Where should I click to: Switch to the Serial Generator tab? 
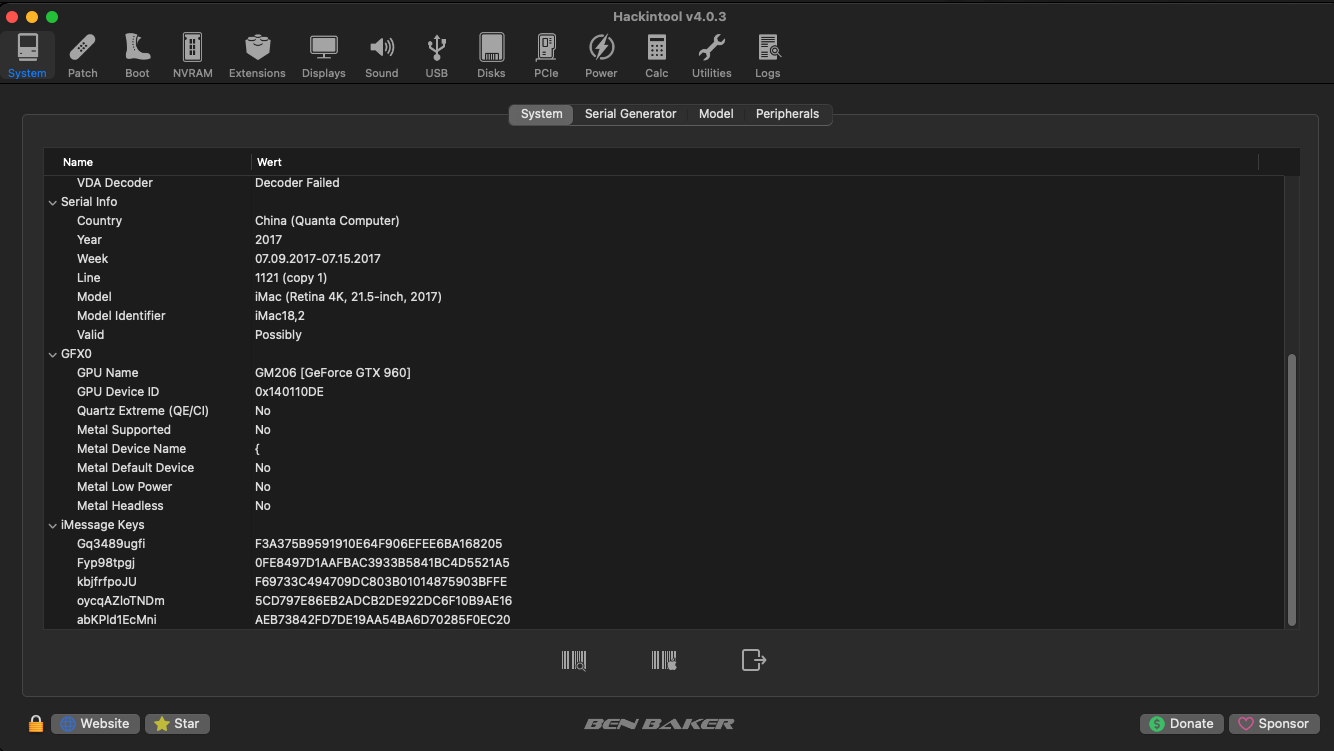coord(631,114)
